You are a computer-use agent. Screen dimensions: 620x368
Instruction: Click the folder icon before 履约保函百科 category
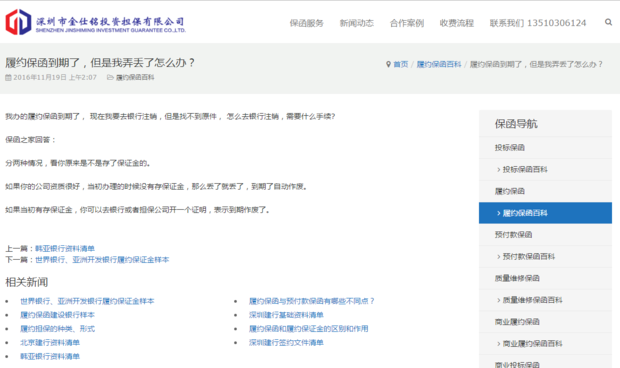(x=110, y=77)
